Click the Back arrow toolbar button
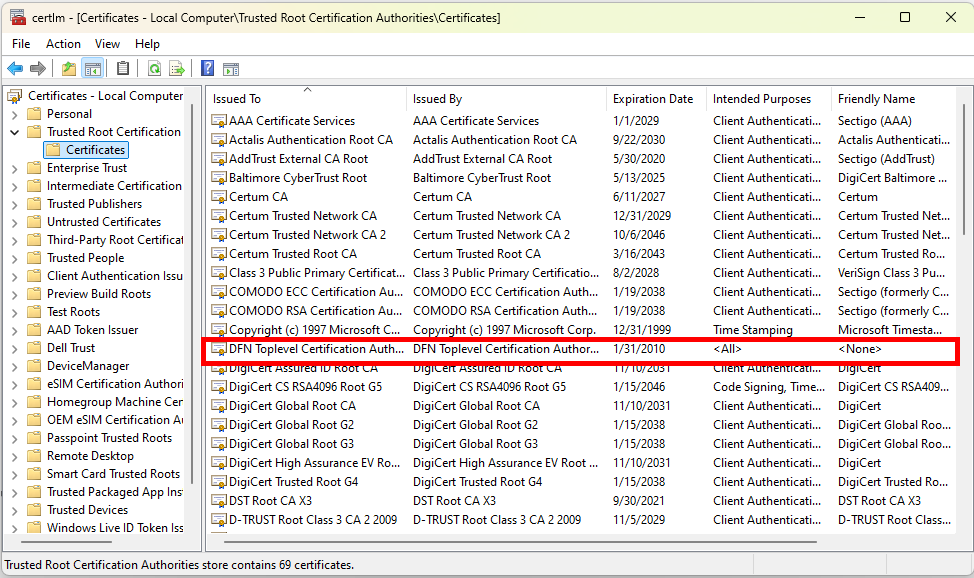 [15, 69]
